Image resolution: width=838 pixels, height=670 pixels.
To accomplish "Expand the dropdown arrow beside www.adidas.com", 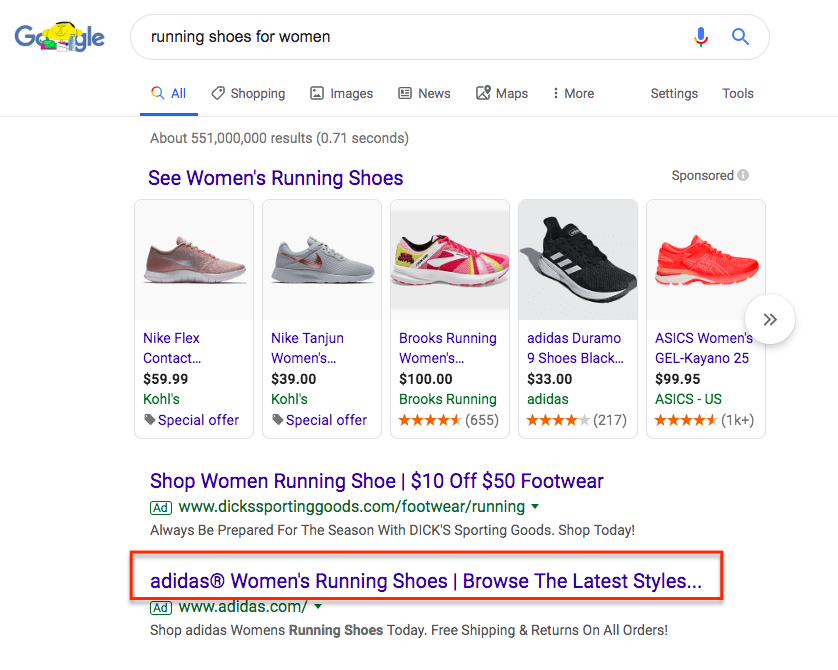I will (318, 607).
